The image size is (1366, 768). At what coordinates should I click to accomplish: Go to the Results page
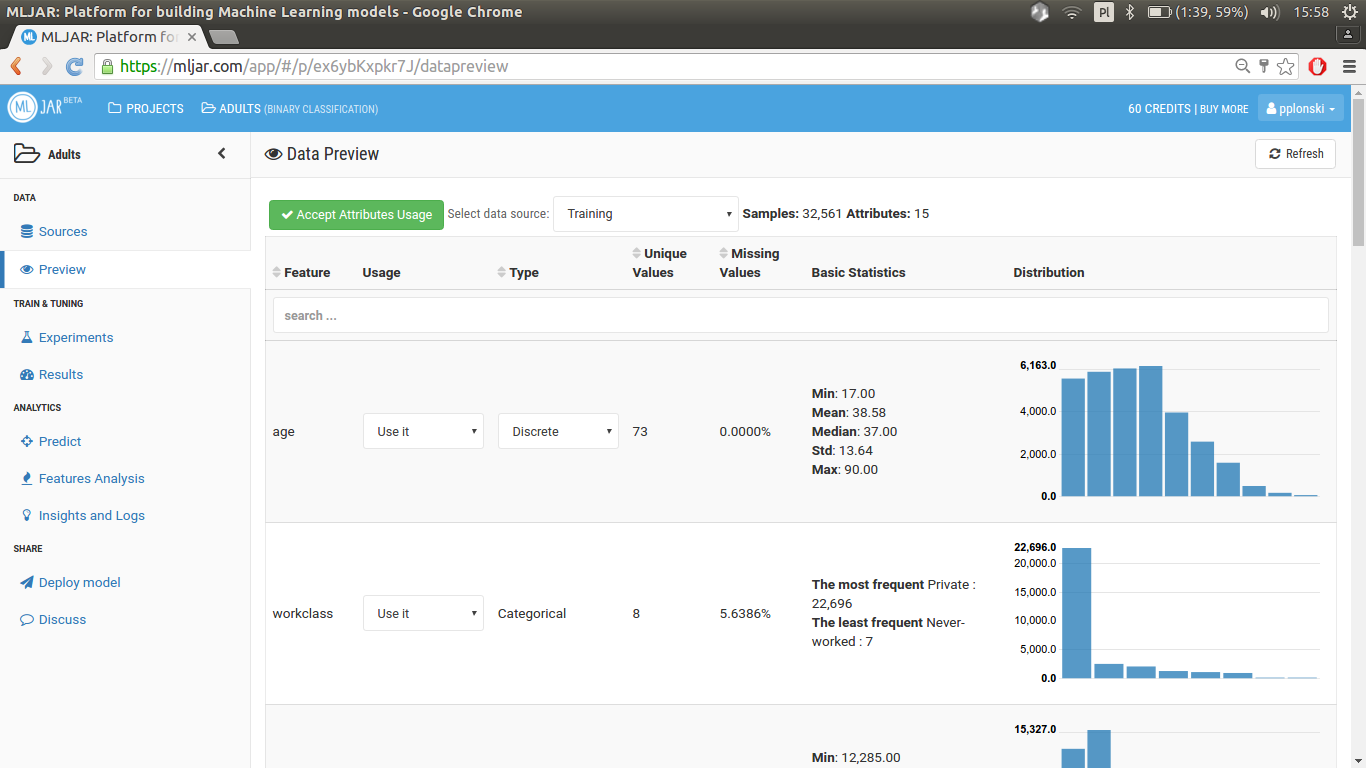pos(60,374)
